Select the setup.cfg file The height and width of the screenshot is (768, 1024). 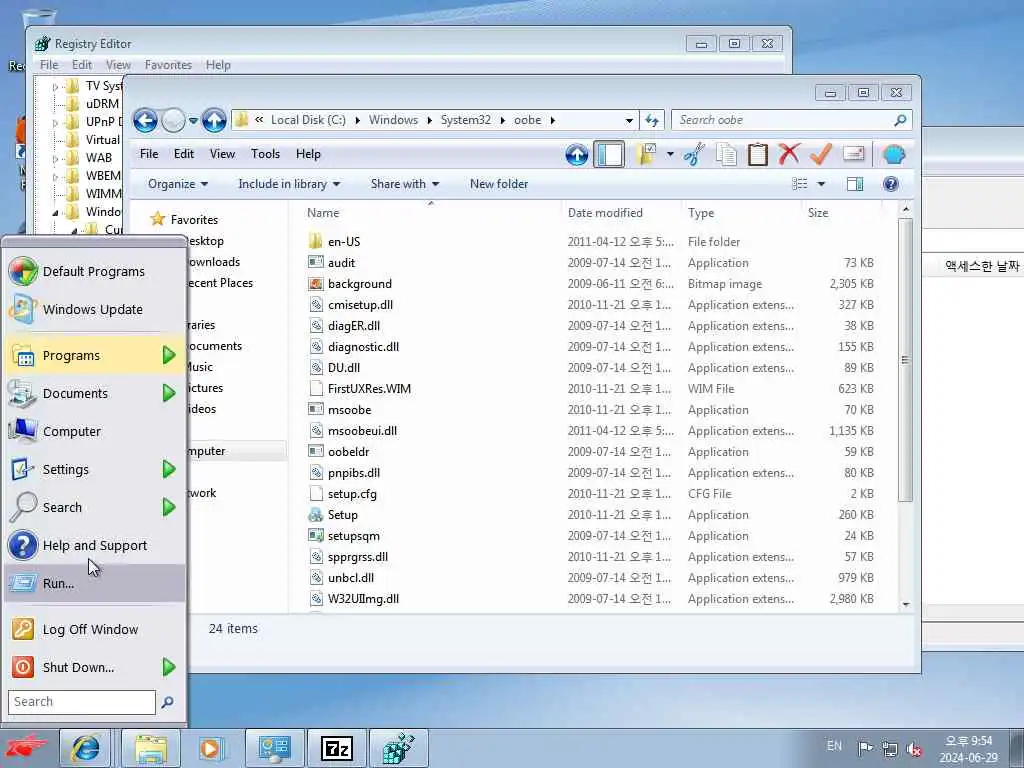coord(352,494)
